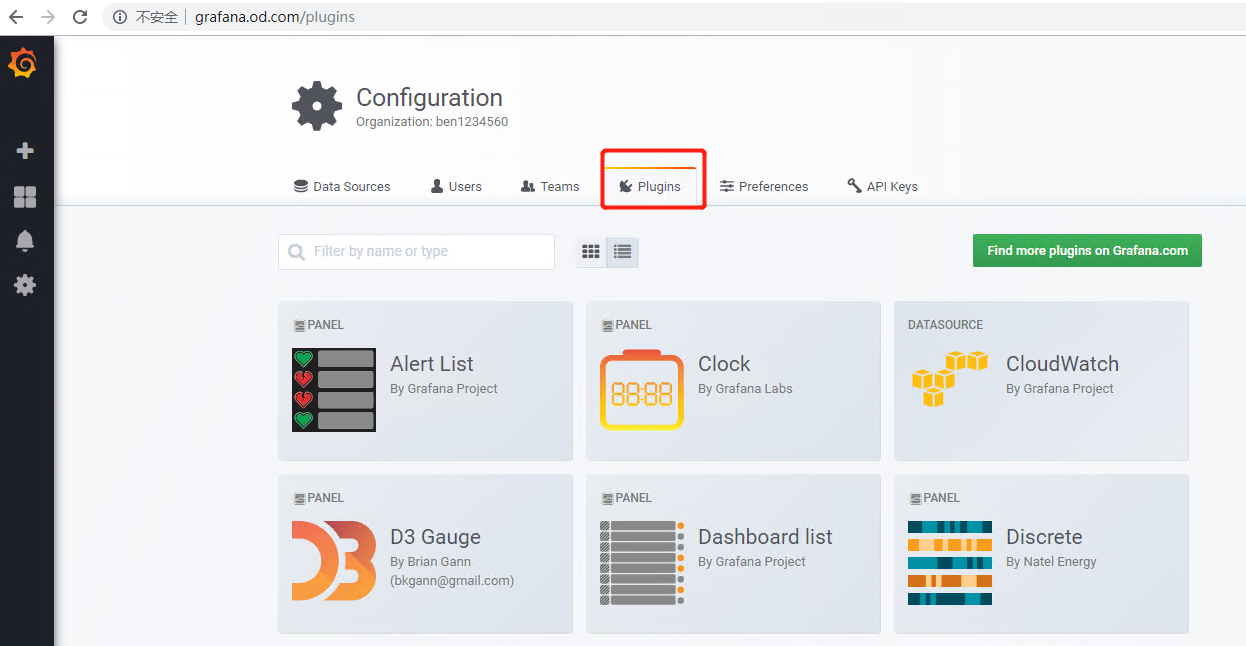This screenshot has width=1246, height=646.
Task: Click the site info icon in address bar
Action: point(120,17)
